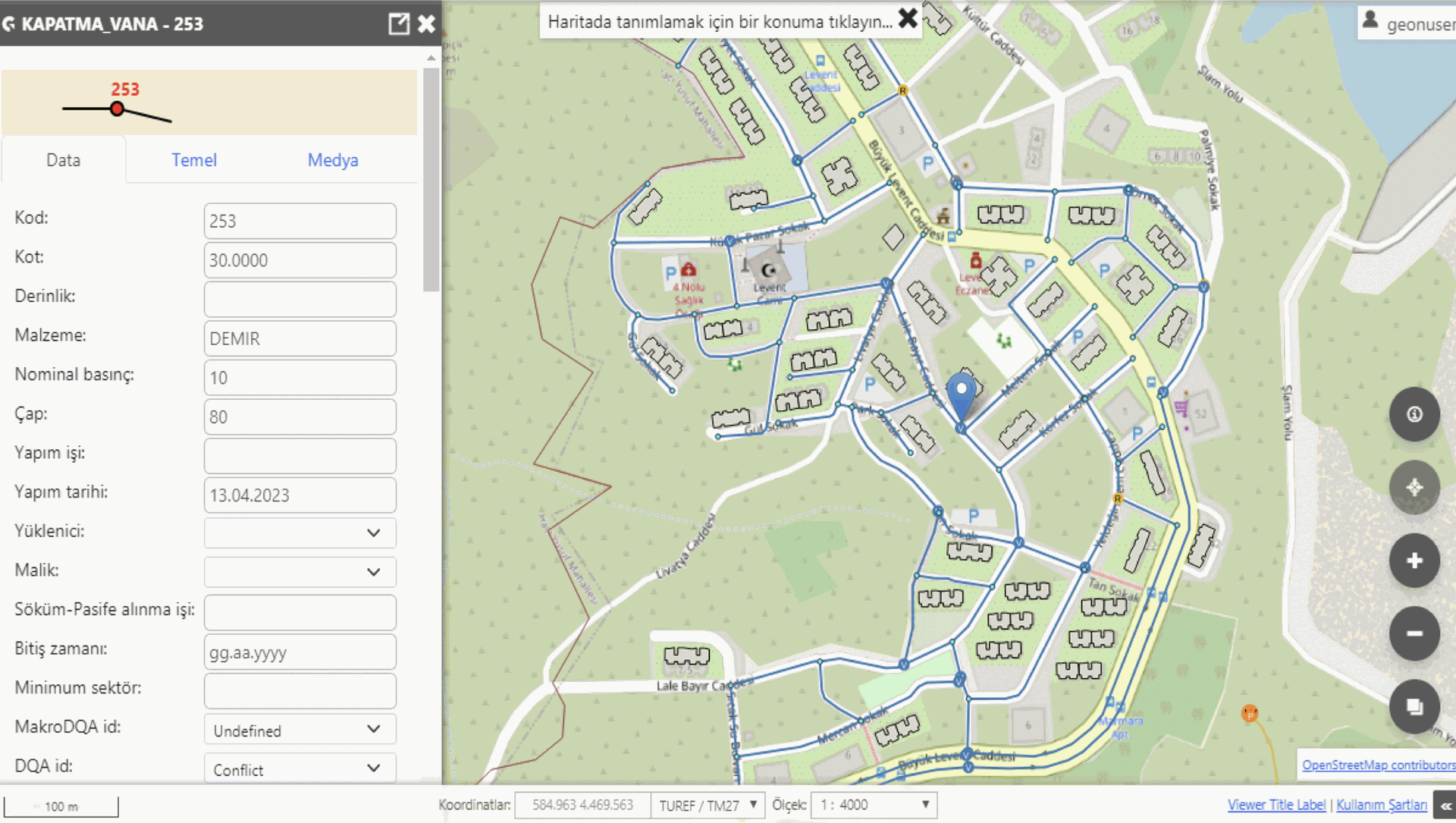Viewport: 1456px width, 823px height.
Task: Dismiss the map identify hint message
Action: click(x=908, y=19)
